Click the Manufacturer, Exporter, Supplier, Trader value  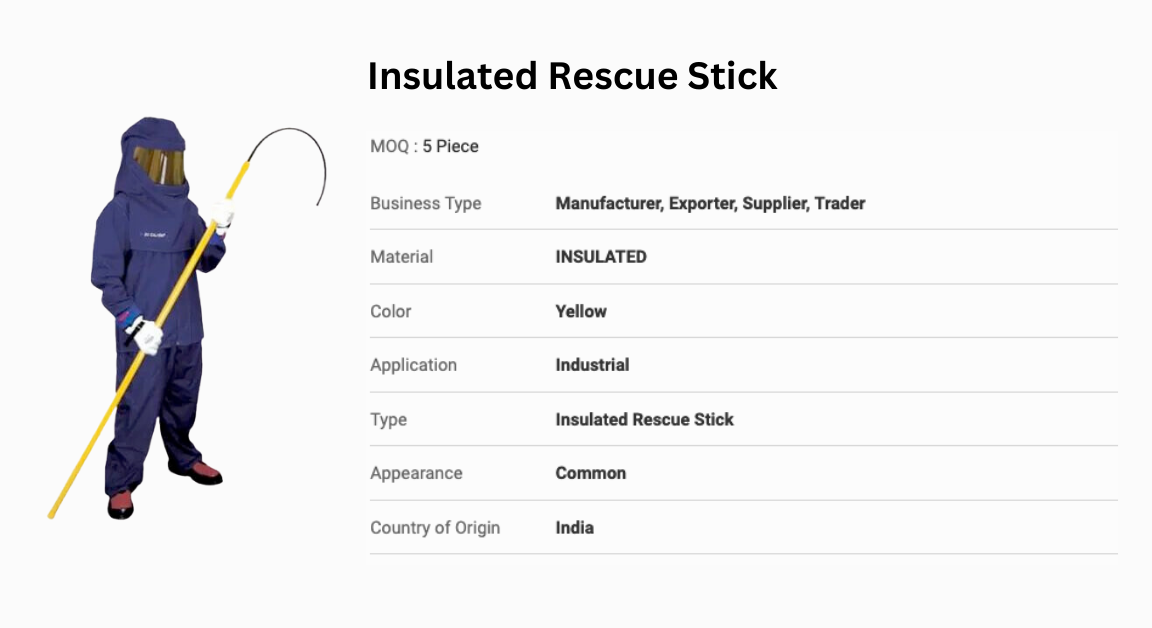(710, 203)
